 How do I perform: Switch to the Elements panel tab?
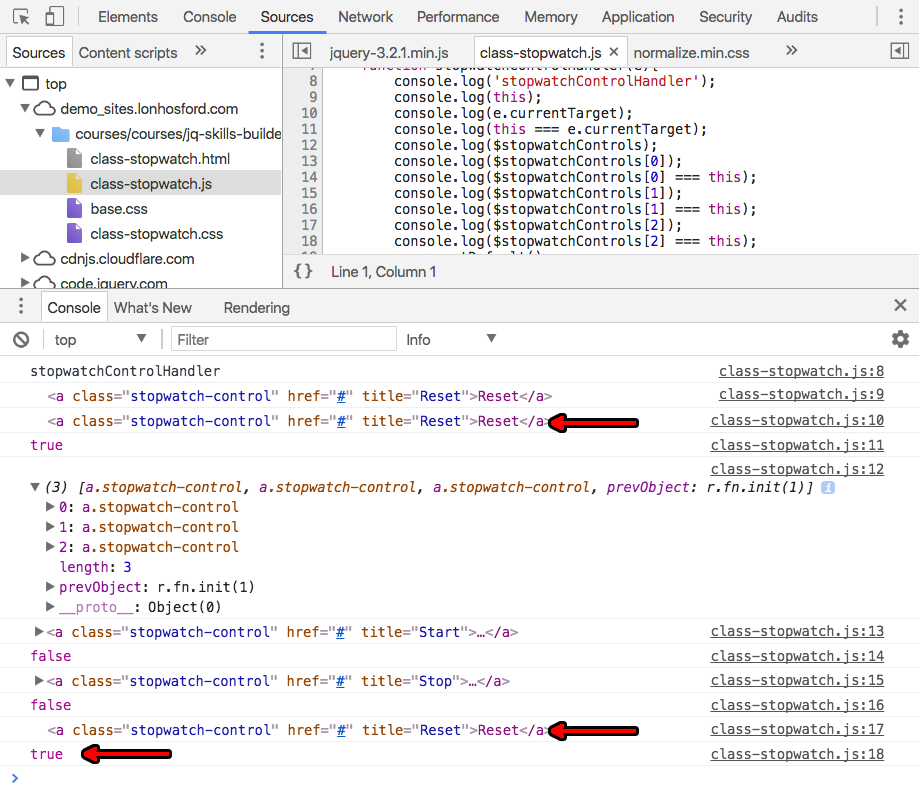(x=128, y=17)
